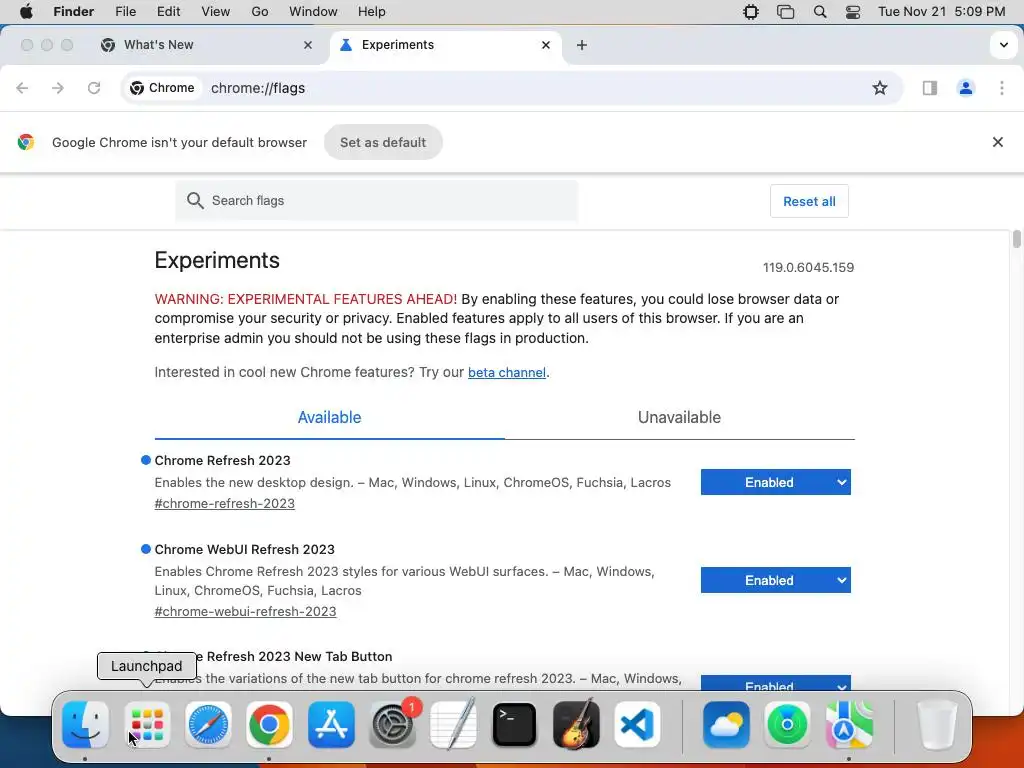The width and height of the screenshot is (1024, 768).
Task: Open Spotlight search in the menu bar
Action: (x=820, y=12)
